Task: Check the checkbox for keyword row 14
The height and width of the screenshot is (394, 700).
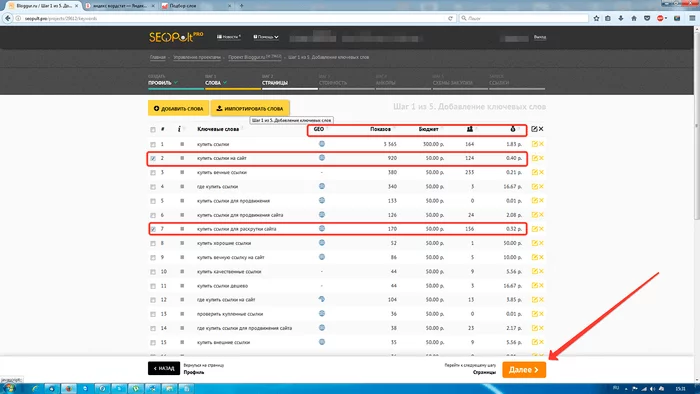Action: [x=153, y=328]
